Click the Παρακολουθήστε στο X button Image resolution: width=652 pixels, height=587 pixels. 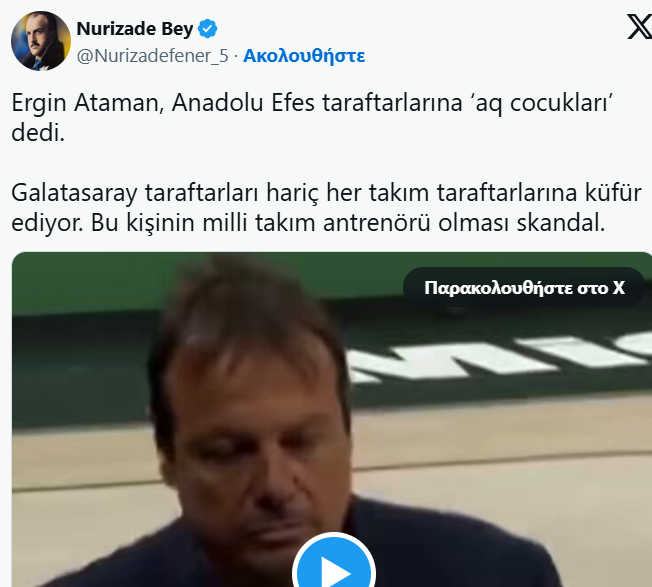pos(524,287)
